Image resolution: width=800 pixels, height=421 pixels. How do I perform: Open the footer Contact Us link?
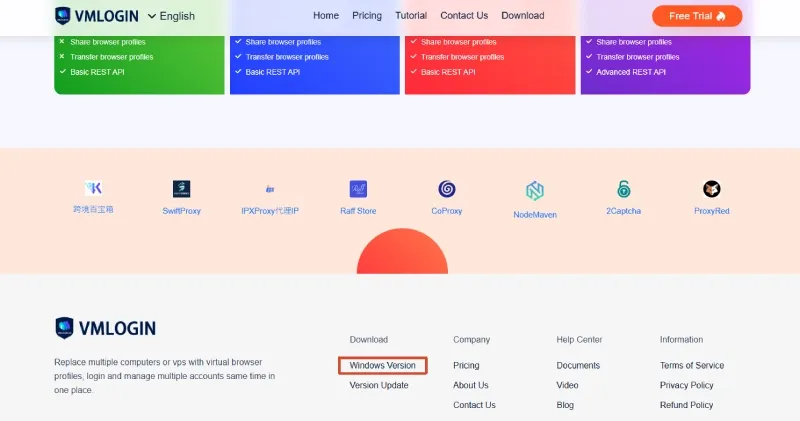tap(474, 405)
